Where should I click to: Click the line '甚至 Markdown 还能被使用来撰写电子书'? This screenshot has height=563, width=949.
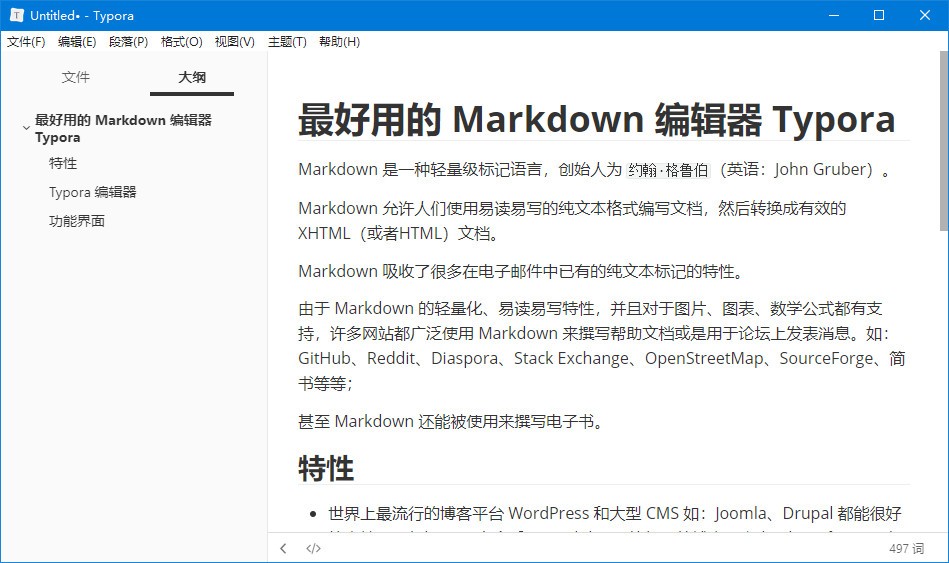pos(452,421)
